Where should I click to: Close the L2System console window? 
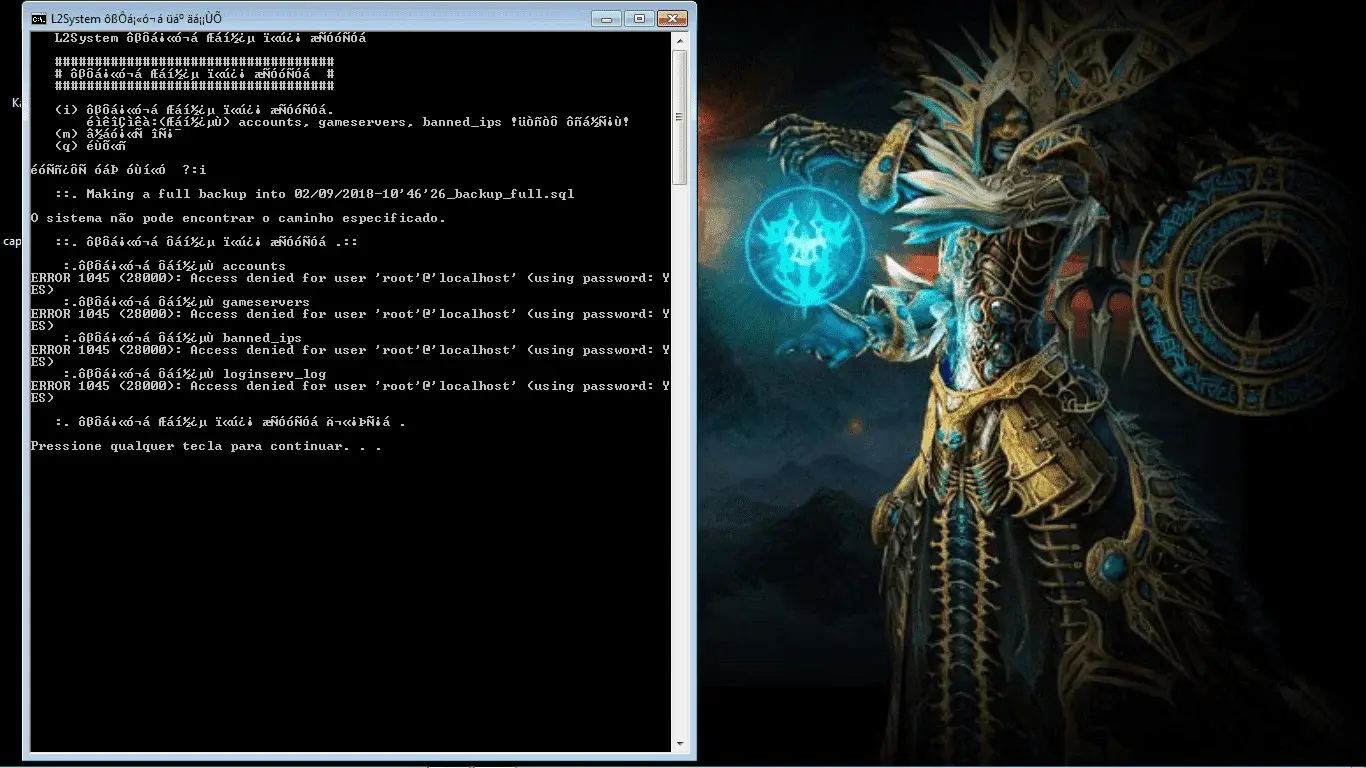(x=672, y=18)
